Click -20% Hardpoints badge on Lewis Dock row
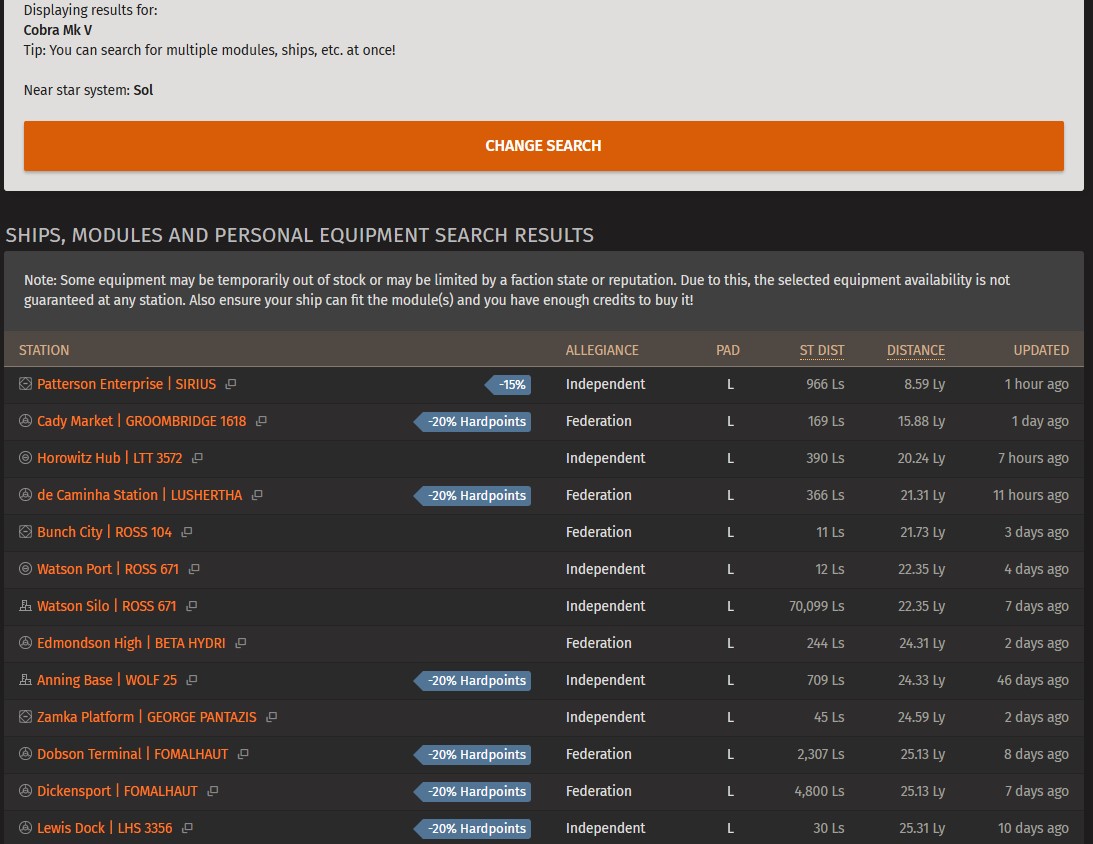Screen dimensions: 1093x844 point(473,828)
